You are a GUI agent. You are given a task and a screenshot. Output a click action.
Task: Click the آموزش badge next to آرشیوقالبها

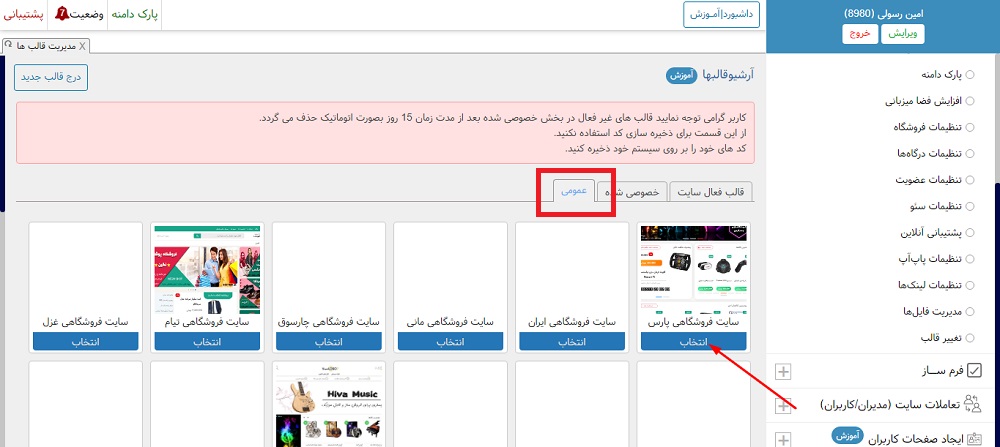(678, 75)
